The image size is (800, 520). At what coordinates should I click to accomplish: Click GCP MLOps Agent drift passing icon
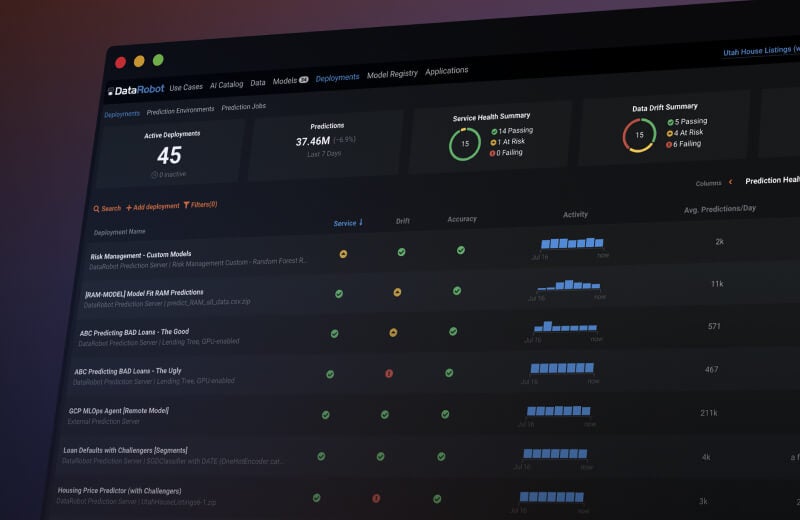pyautogui.click(x=385, y=415)
